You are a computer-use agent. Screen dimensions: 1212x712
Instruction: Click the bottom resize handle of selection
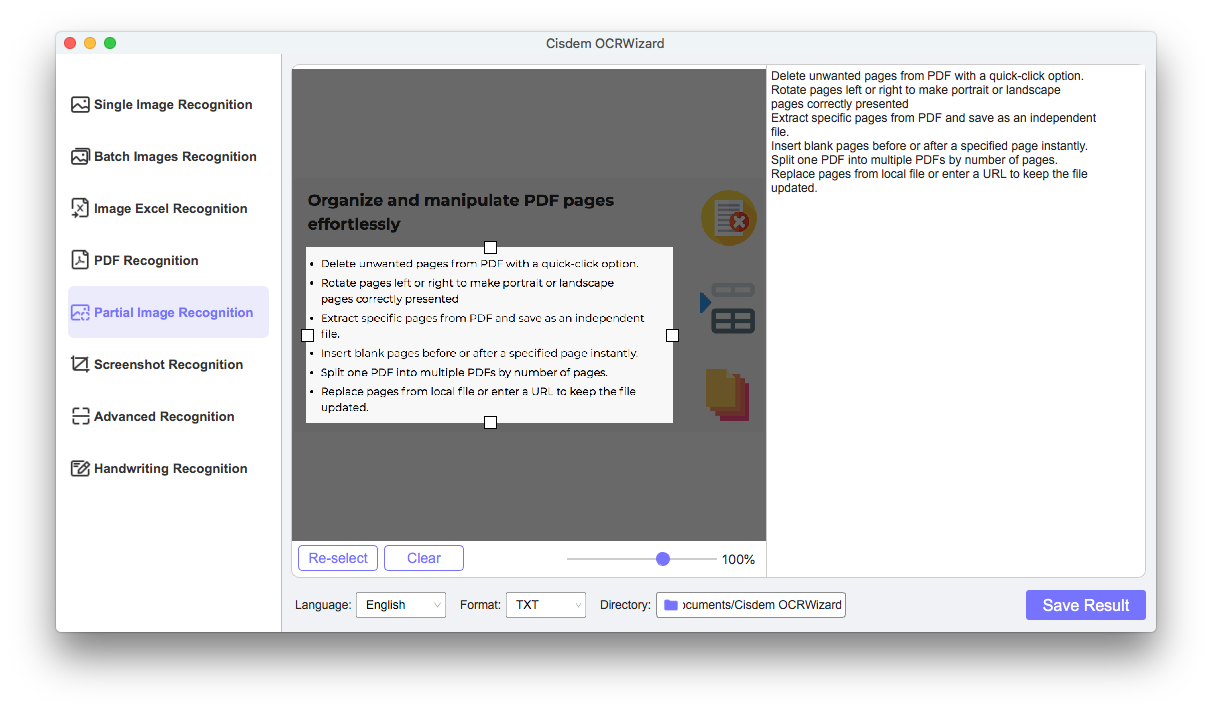(x=490, y=423)
